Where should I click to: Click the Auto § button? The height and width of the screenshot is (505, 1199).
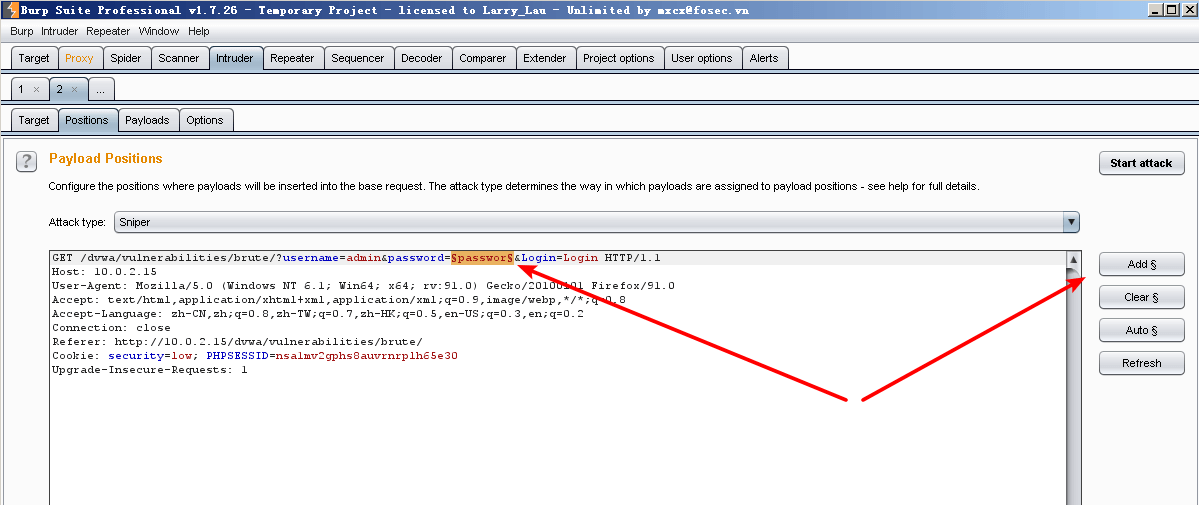1141,330
